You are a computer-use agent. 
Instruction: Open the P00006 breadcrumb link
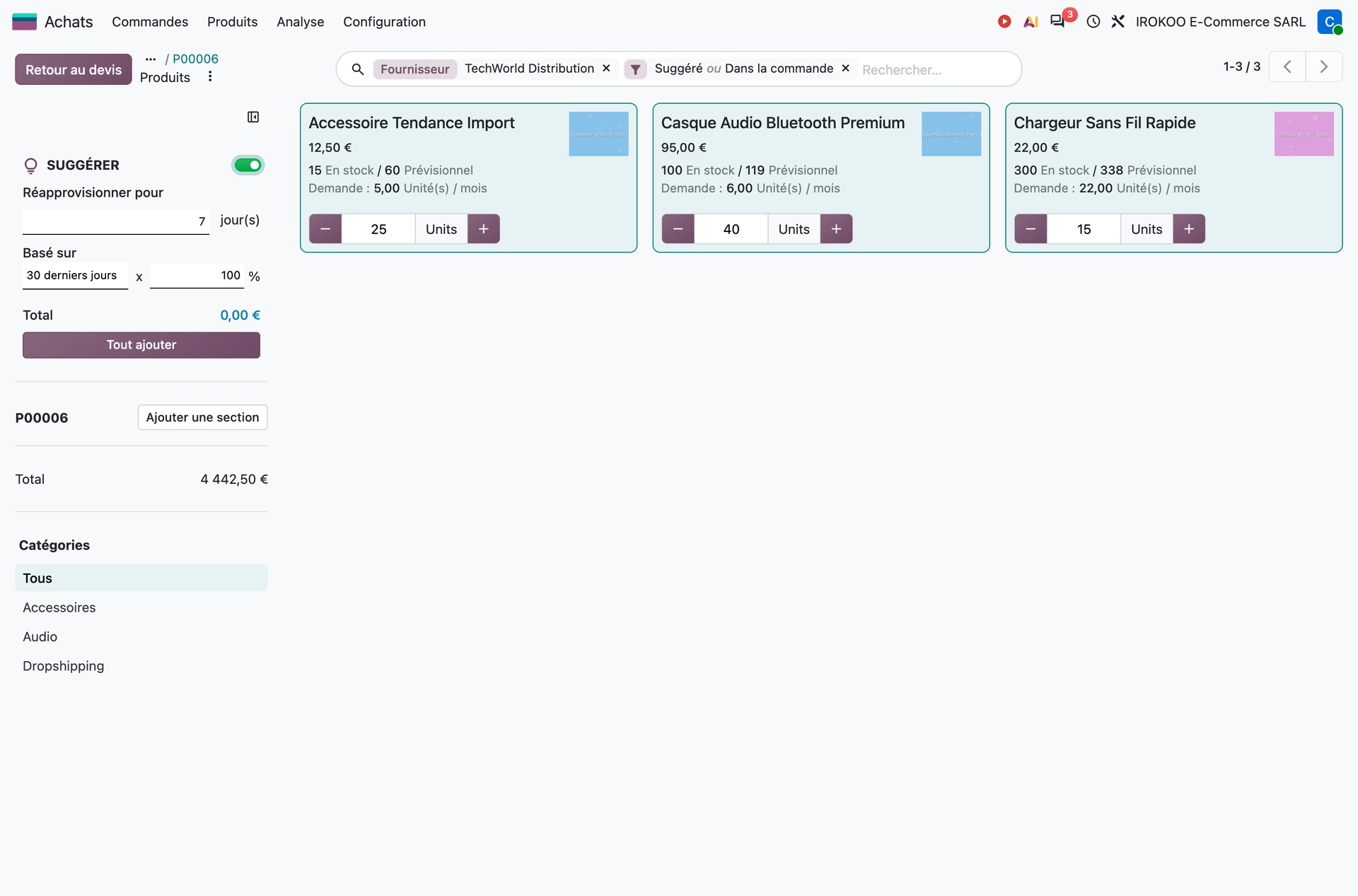point(195,59)
